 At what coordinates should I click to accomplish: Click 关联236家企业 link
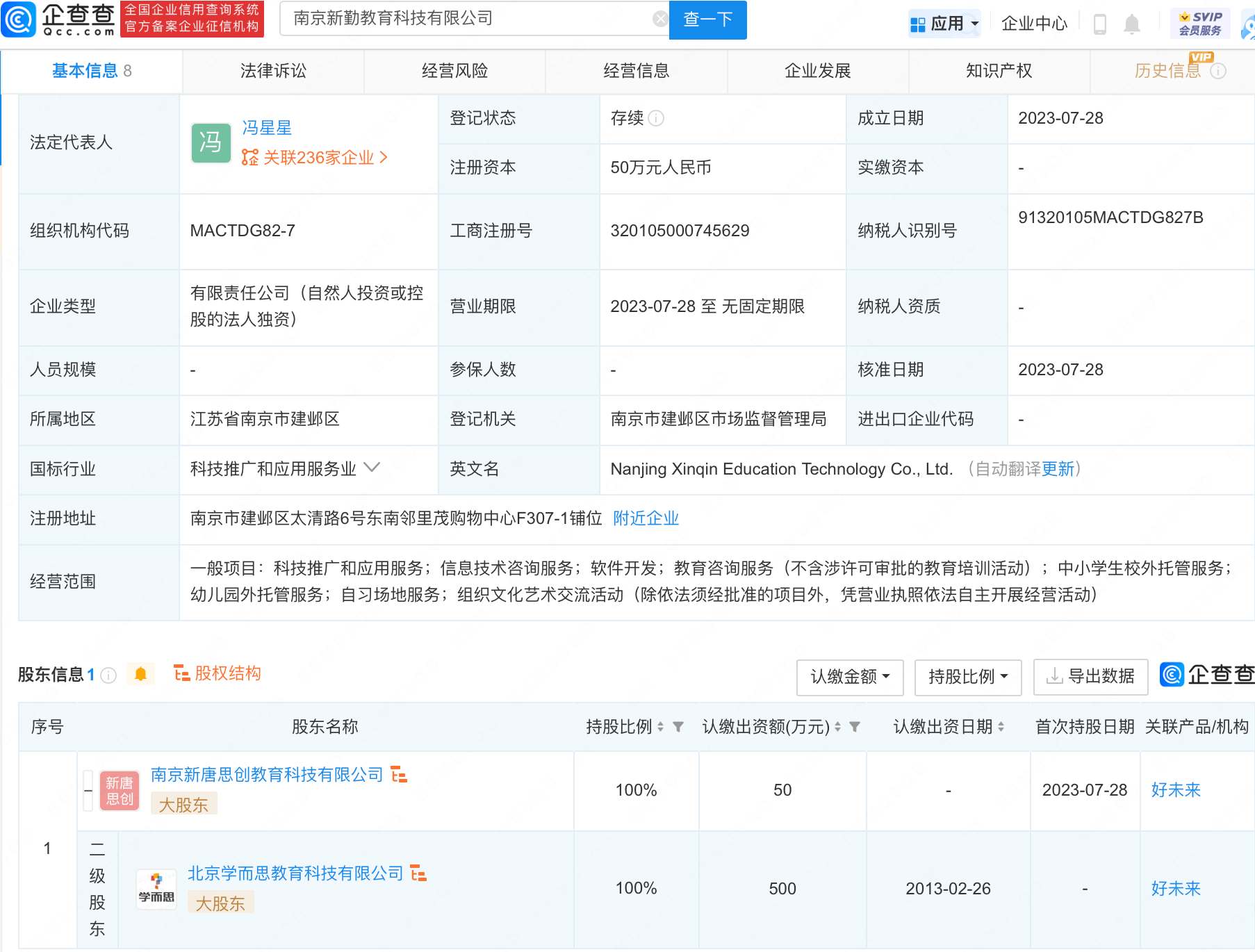315,158
